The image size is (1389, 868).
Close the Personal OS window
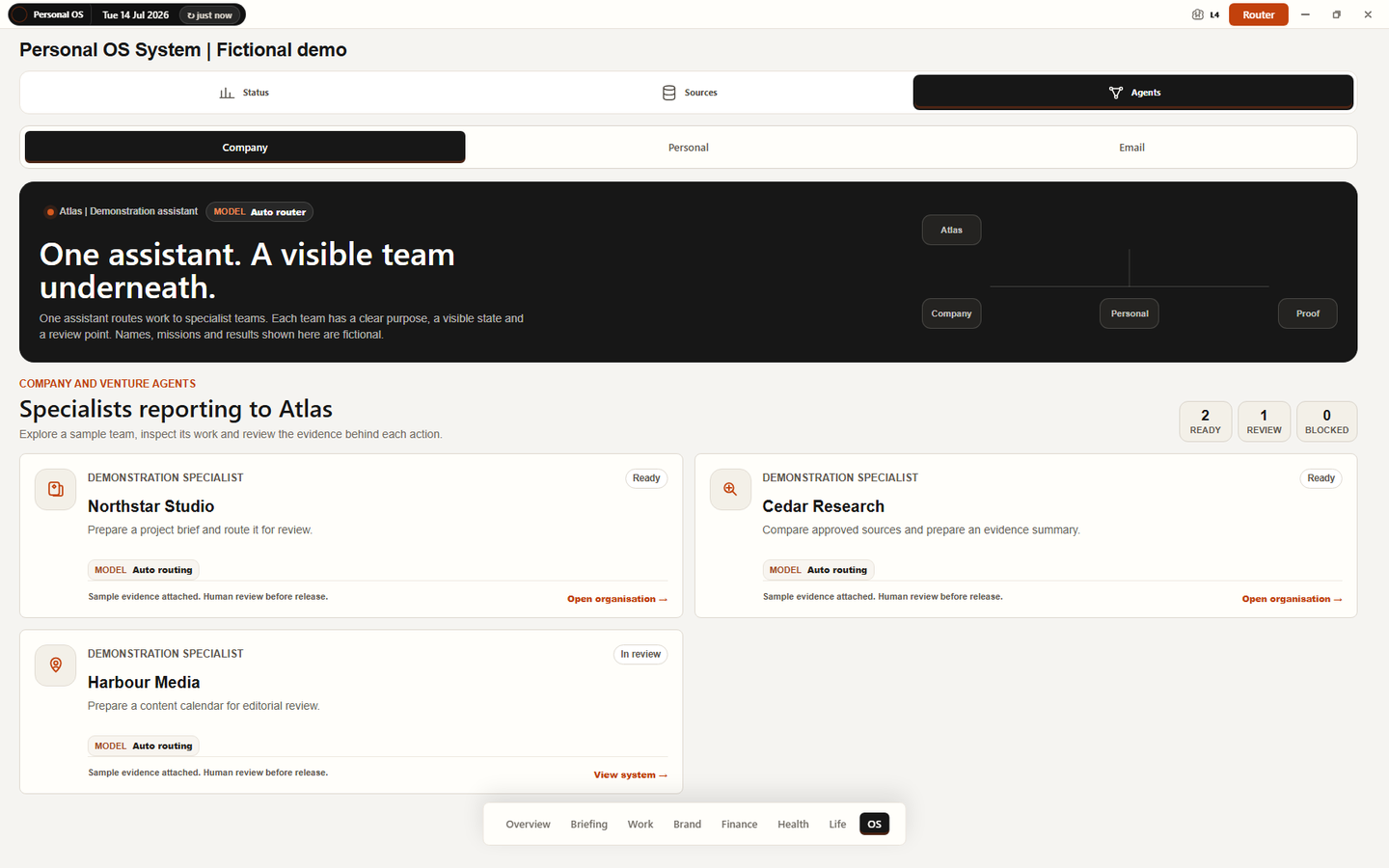[1368, 14]
